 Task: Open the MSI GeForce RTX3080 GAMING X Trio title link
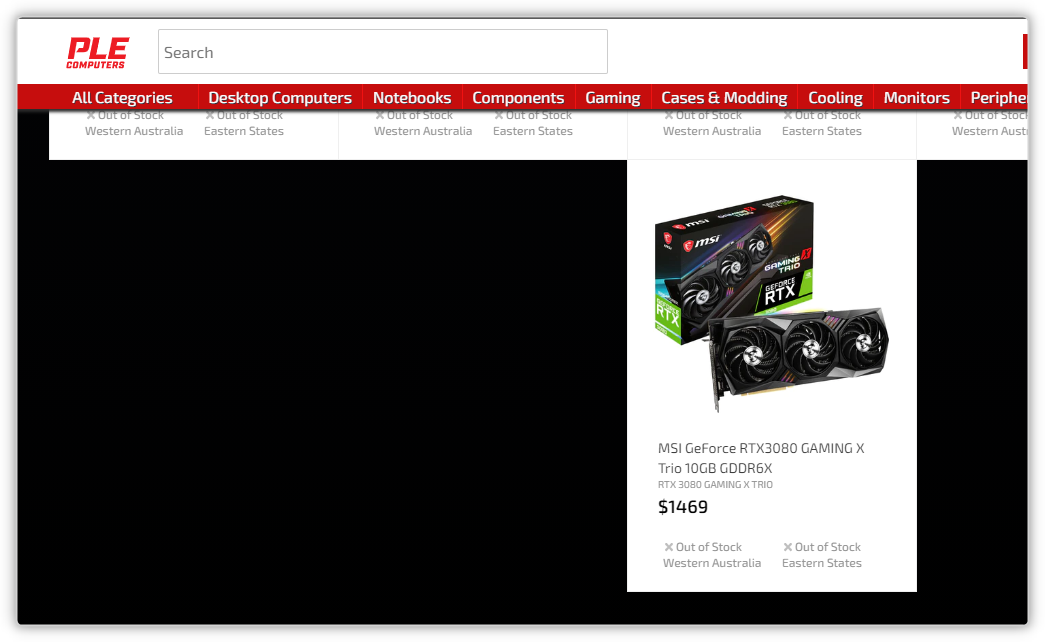tap(761, 458)
